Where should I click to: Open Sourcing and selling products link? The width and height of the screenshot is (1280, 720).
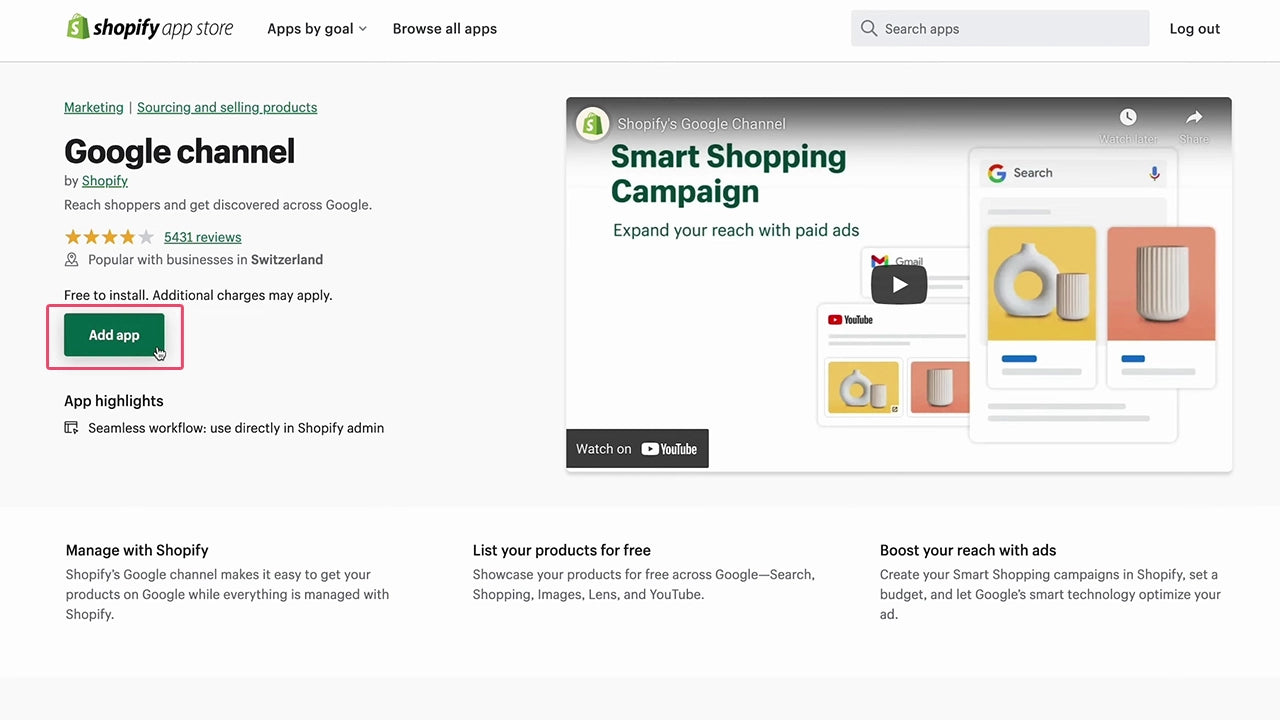(227, 108)
